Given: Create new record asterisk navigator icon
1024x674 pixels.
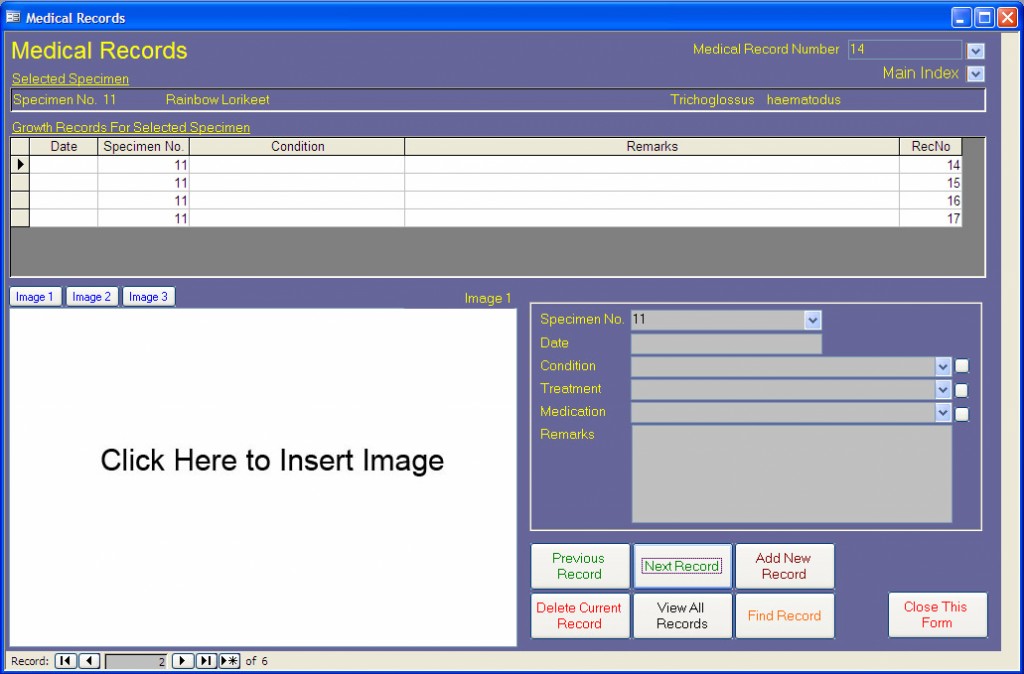Looking at the screenshot, I should (230, 661).
